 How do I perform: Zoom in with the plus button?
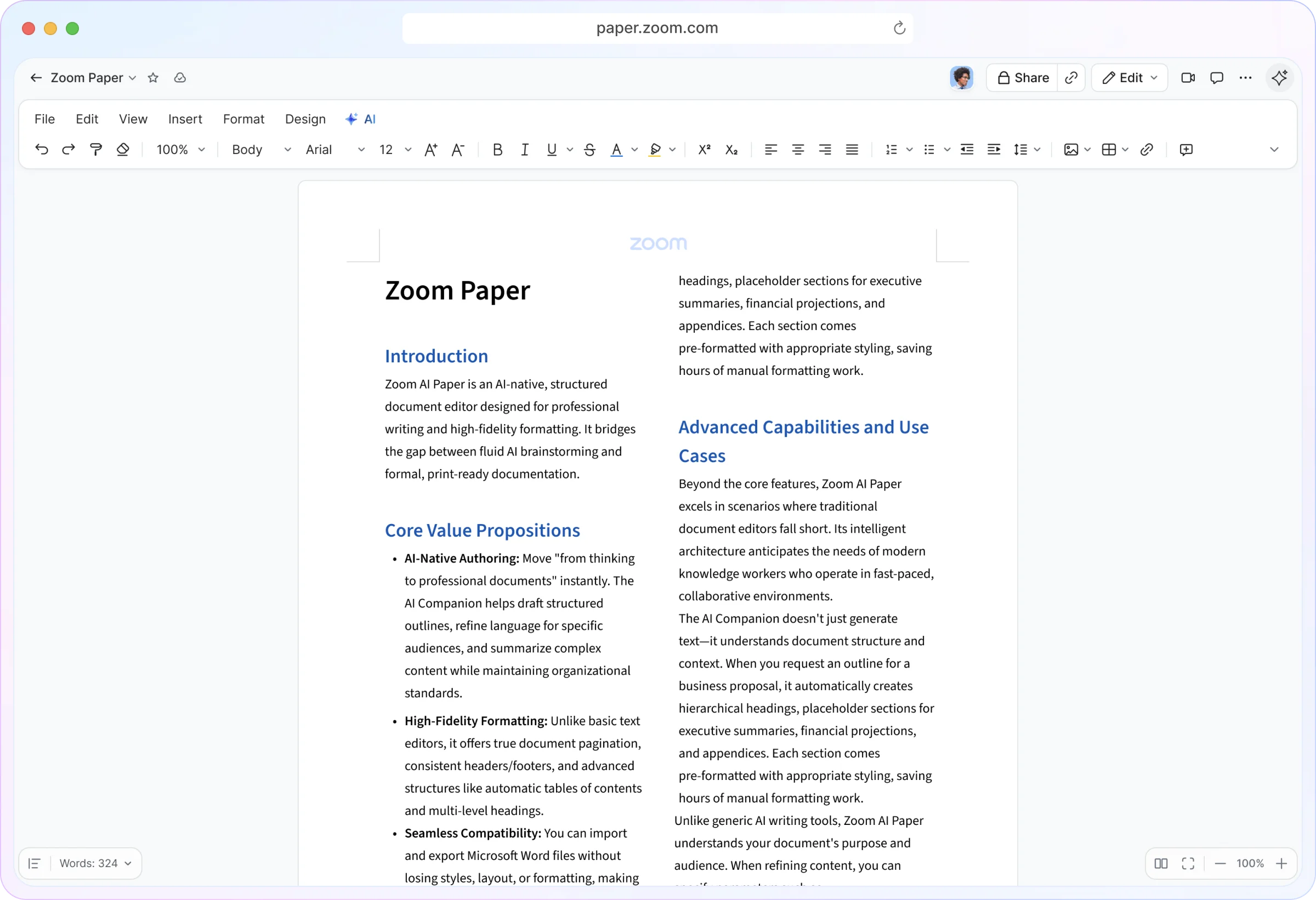1281,863
